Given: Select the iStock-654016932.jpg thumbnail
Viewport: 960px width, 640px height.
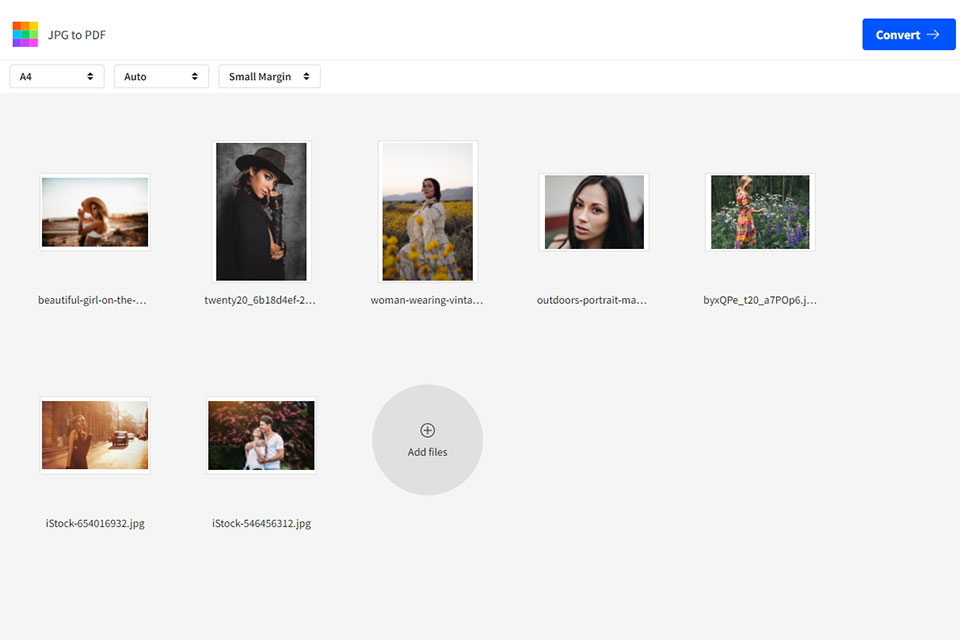Looking at the screenshot, I should [95, 435].
